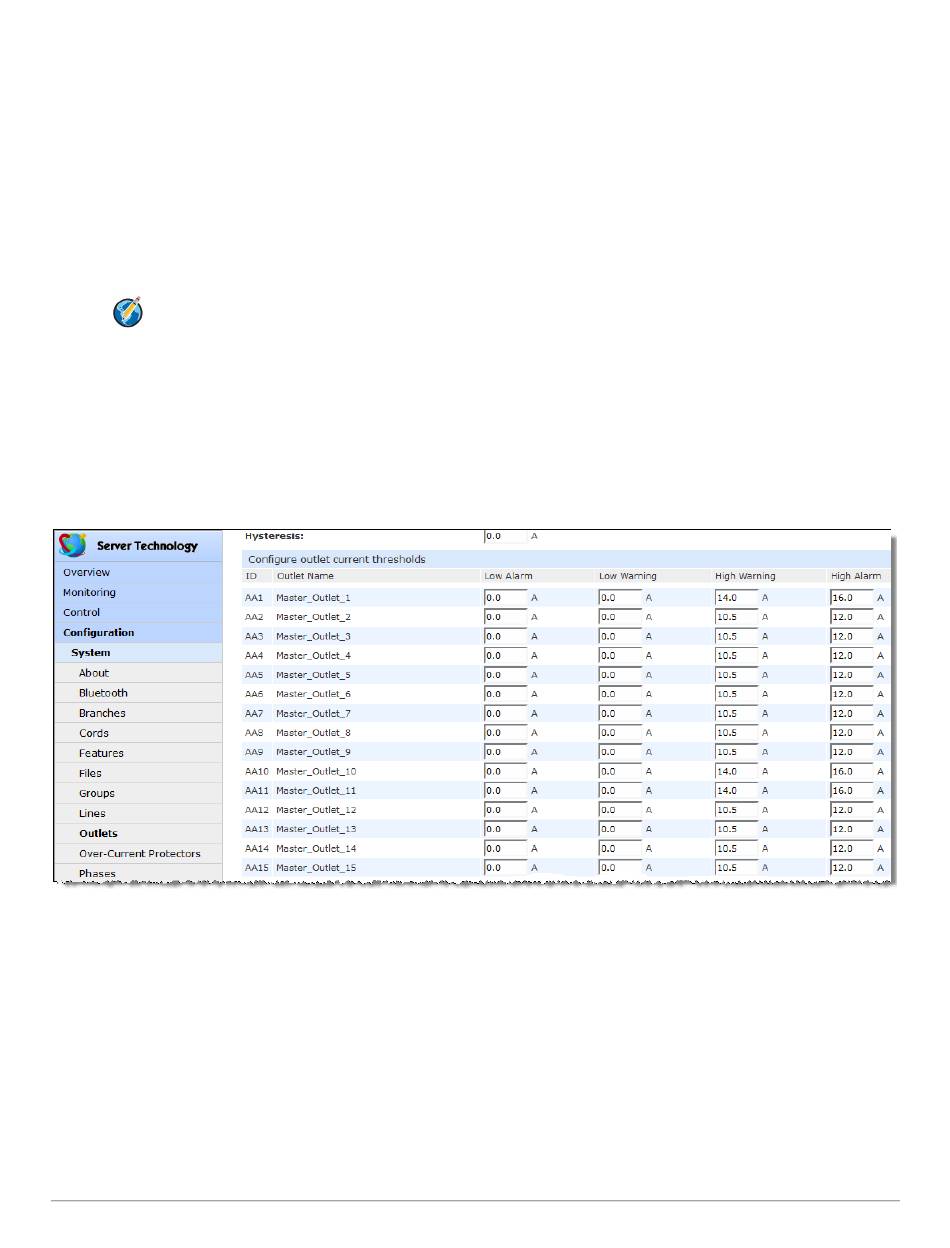Click the pencil globe note icon
The width and height of the screenshot is (950, 1248).
click(127, 312)
